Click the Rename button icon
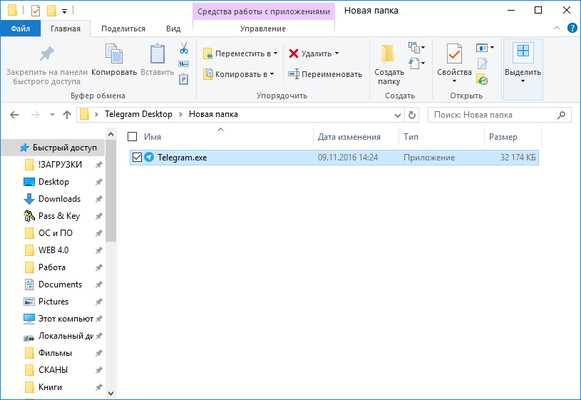 tap(293, 74)
